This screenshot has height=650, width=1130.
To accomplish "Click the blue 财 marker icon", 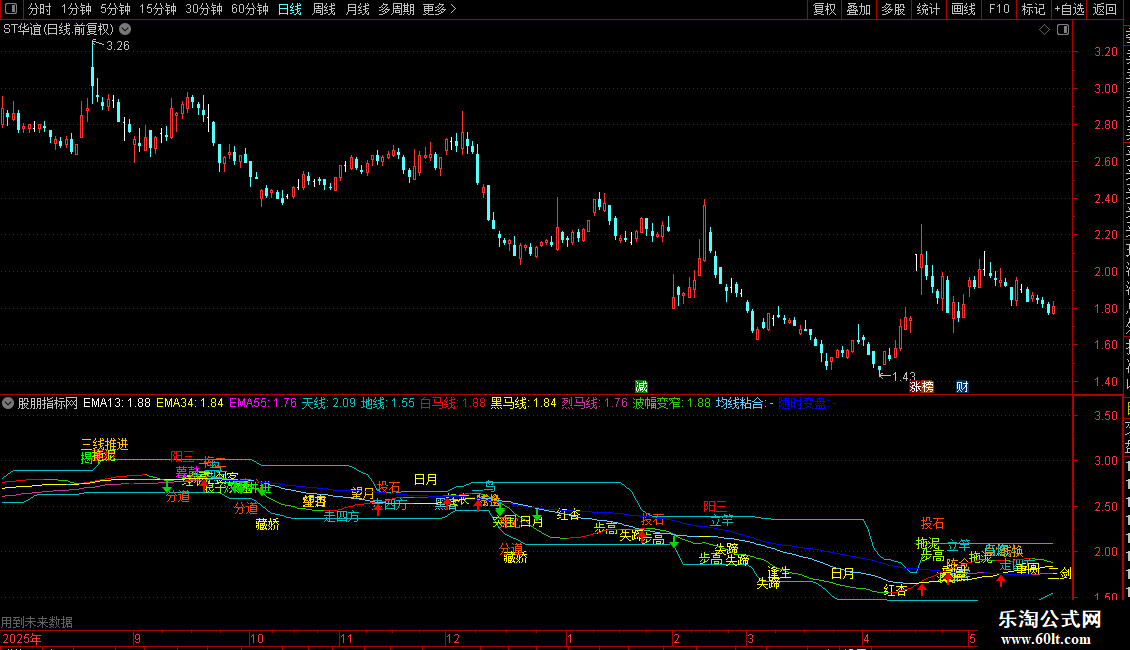I will tap(962, 387).
